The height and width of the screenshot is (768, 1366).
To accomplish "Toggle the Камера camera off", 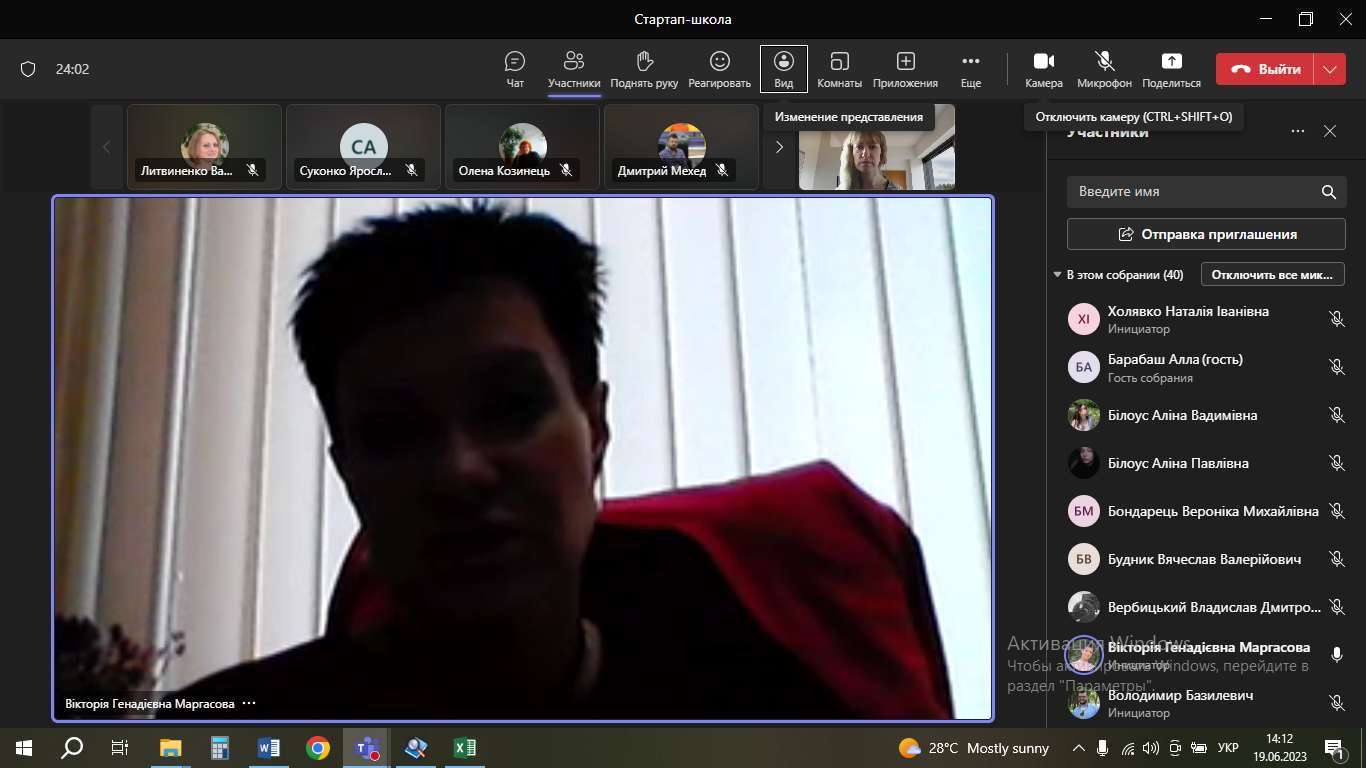I will (x=1043, y=62).
